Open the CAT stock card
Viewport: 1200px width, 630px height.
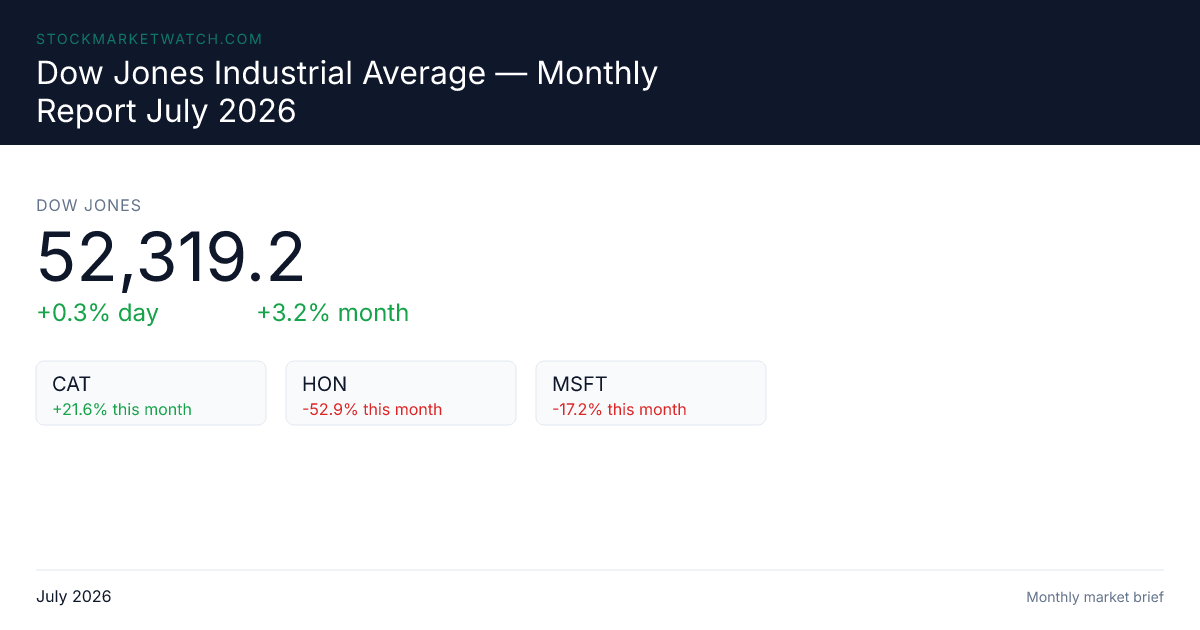151,393
